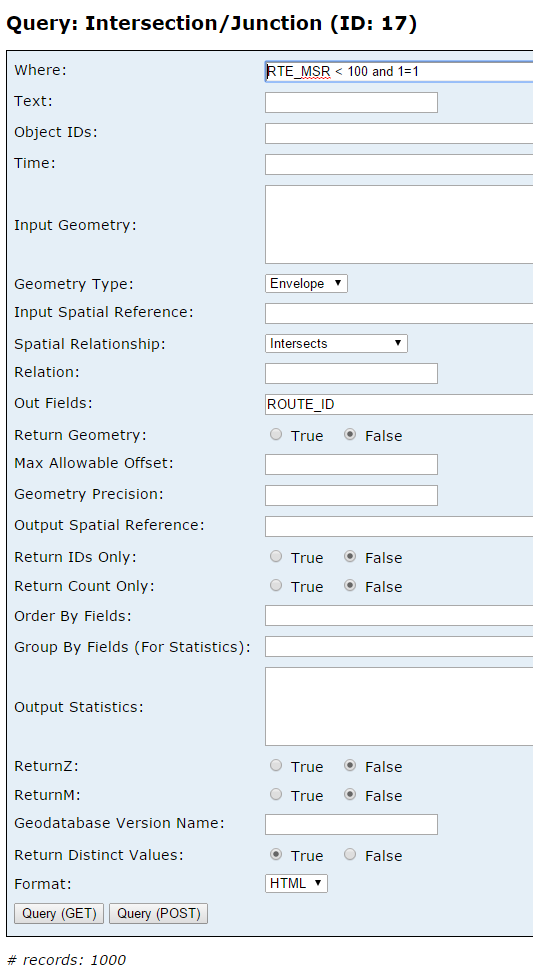The height and width of the screenshot is (965, 533).
Task: Focus the Text input field
Action: coord(351,102)
